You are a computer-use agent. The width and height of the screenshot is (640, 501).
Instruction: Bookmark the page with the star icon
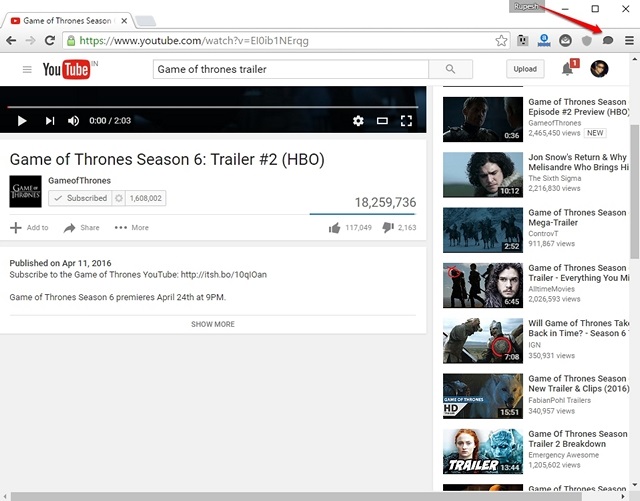(501, 40)
